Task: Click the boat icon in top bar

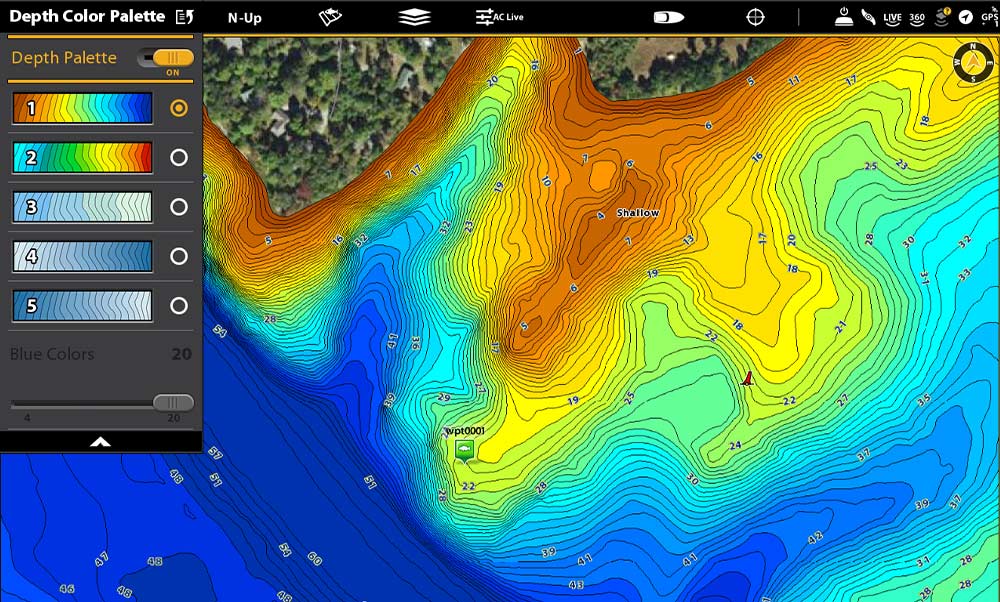Action: click(669, 17)
